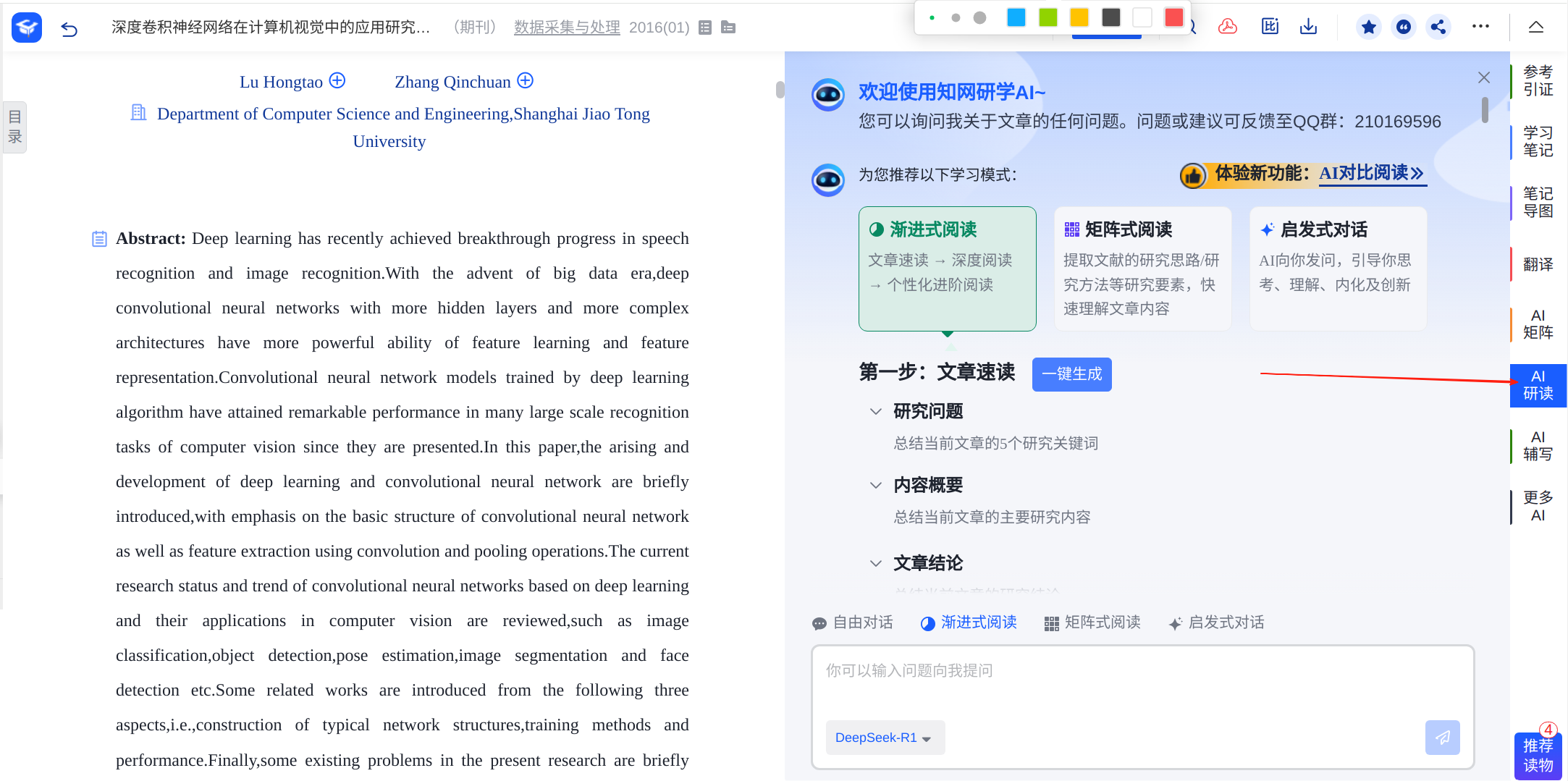Switch to 矩阵式阅读 mode above input box
Viewport: 1568px width, 781px height.
[x=1092, y=622]
